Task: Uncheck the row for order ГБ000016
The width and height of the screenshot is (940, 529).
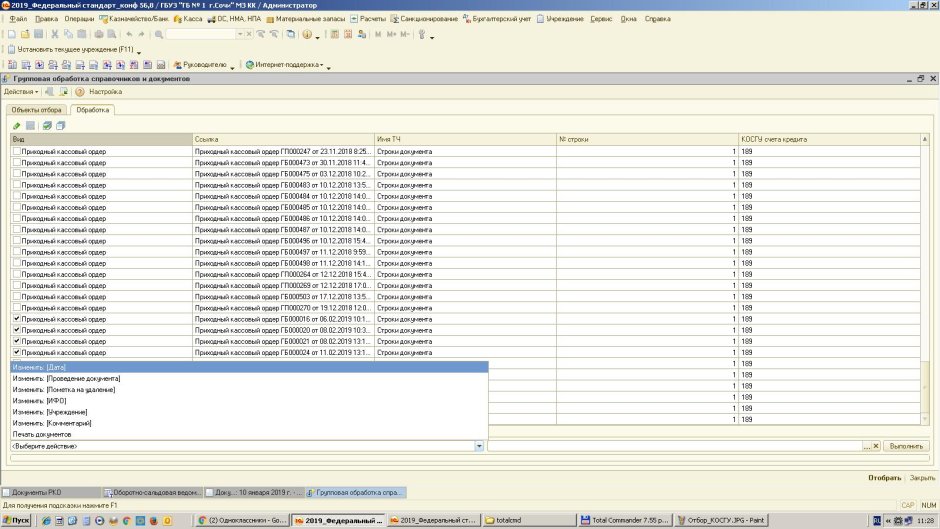Action: 17,318
